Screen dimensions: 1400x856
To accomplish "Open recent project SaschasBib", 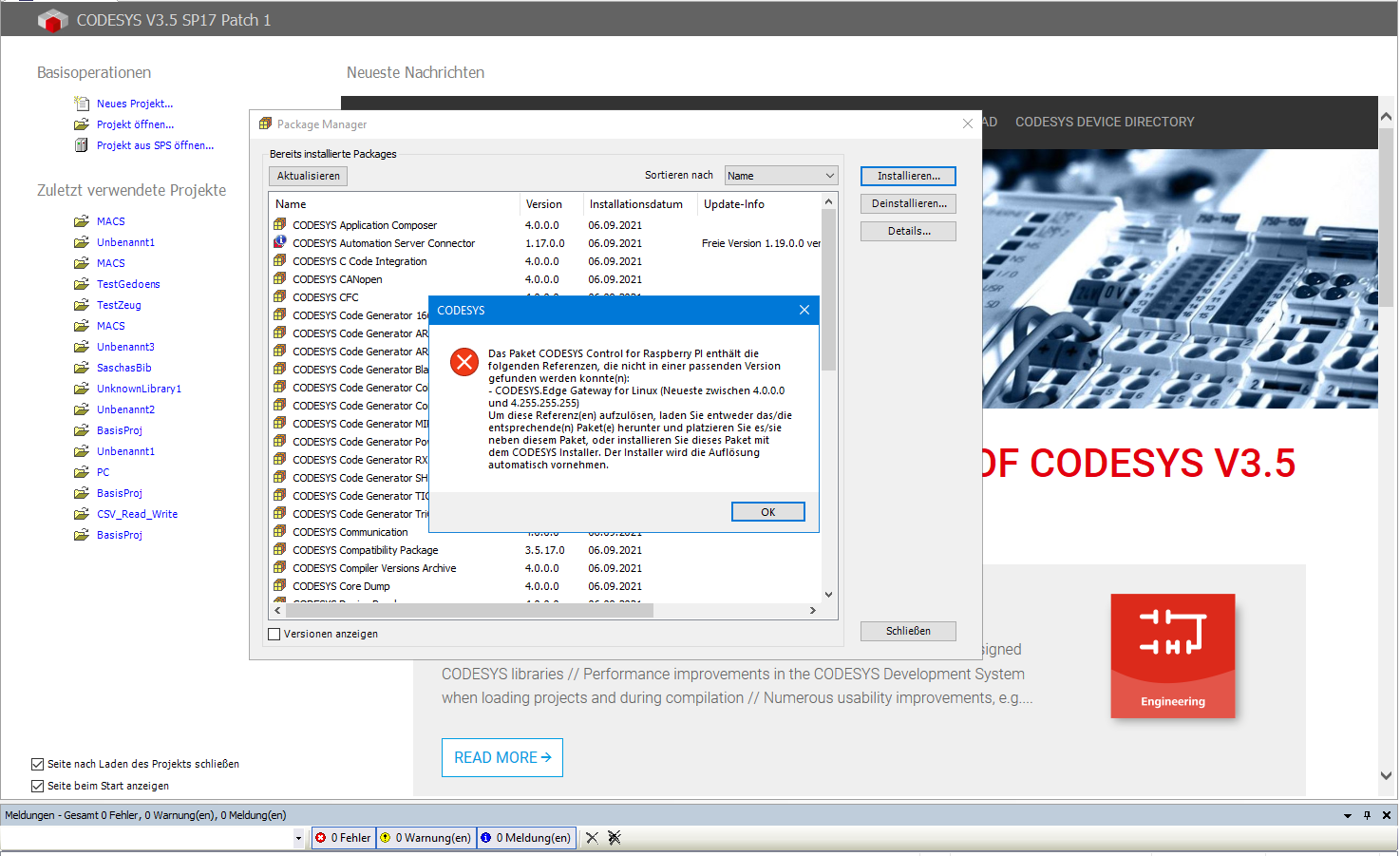I will (x=124, y=368).
